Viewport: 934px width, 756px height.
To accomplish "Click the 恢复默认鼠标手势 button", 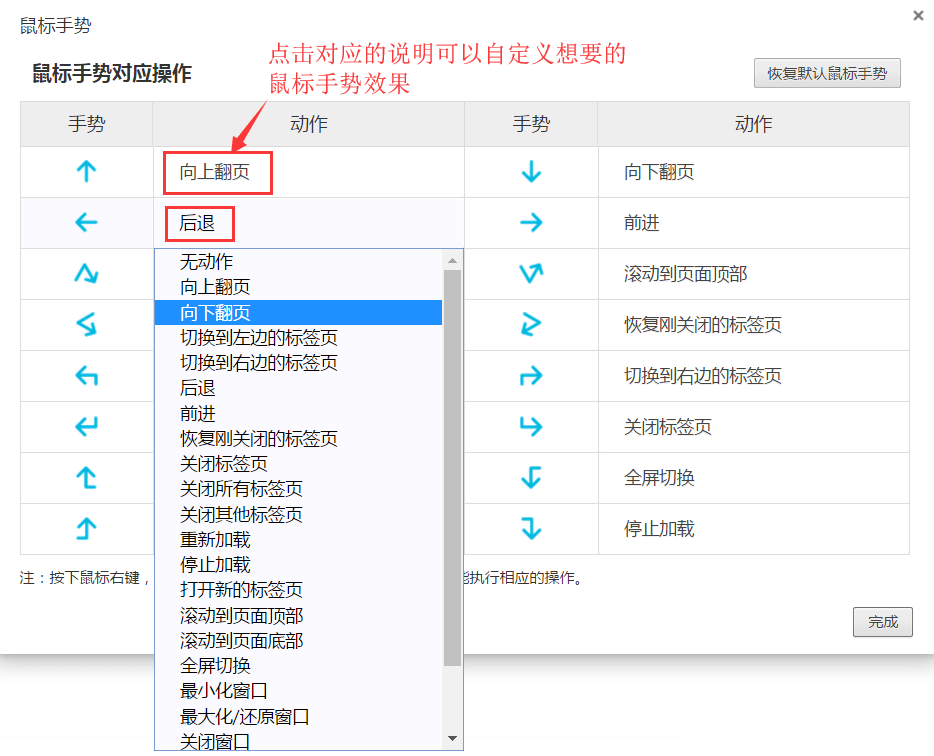I will (826, 73).
